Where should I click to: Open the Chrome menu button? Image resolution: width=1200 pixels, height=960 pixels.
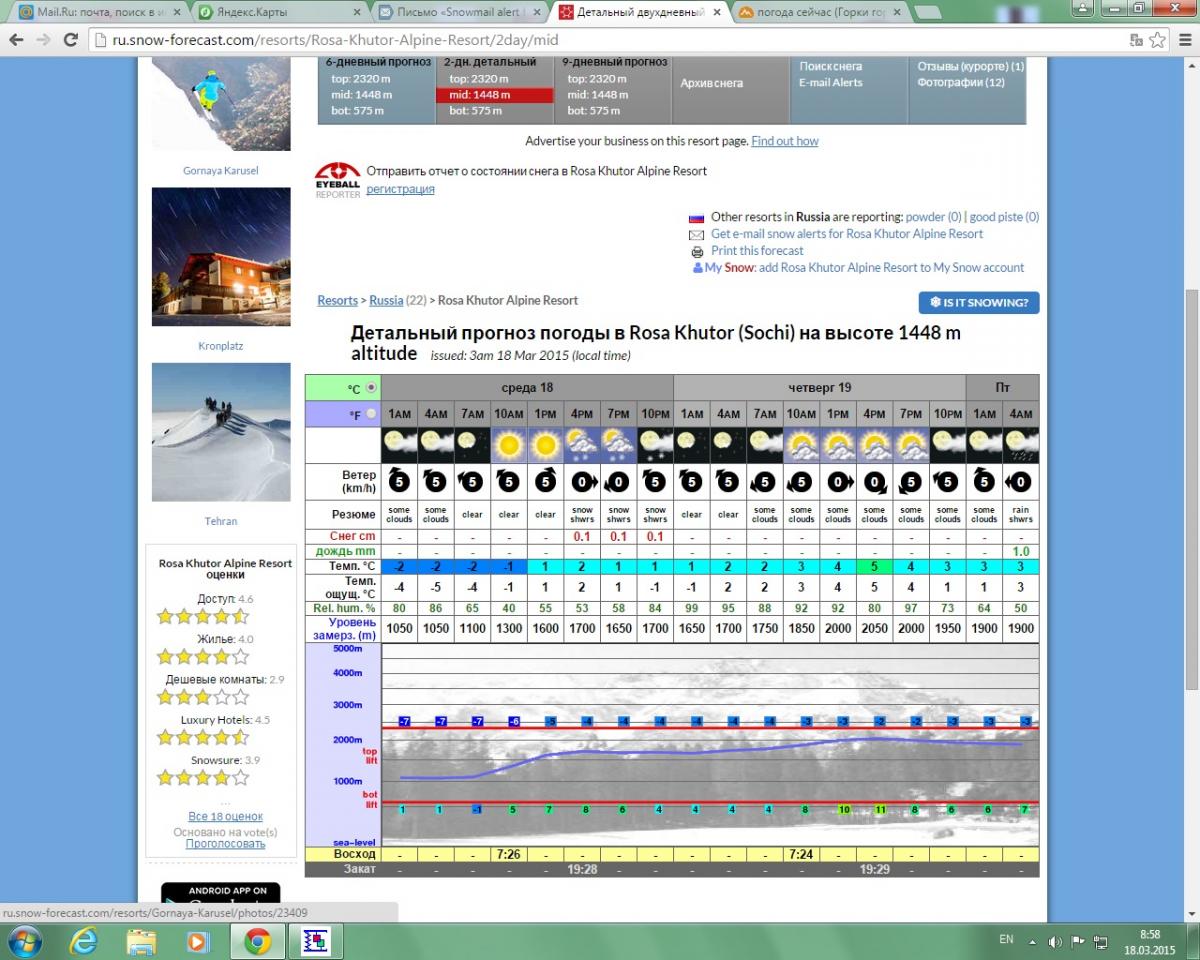click(x=1183, y=40)
